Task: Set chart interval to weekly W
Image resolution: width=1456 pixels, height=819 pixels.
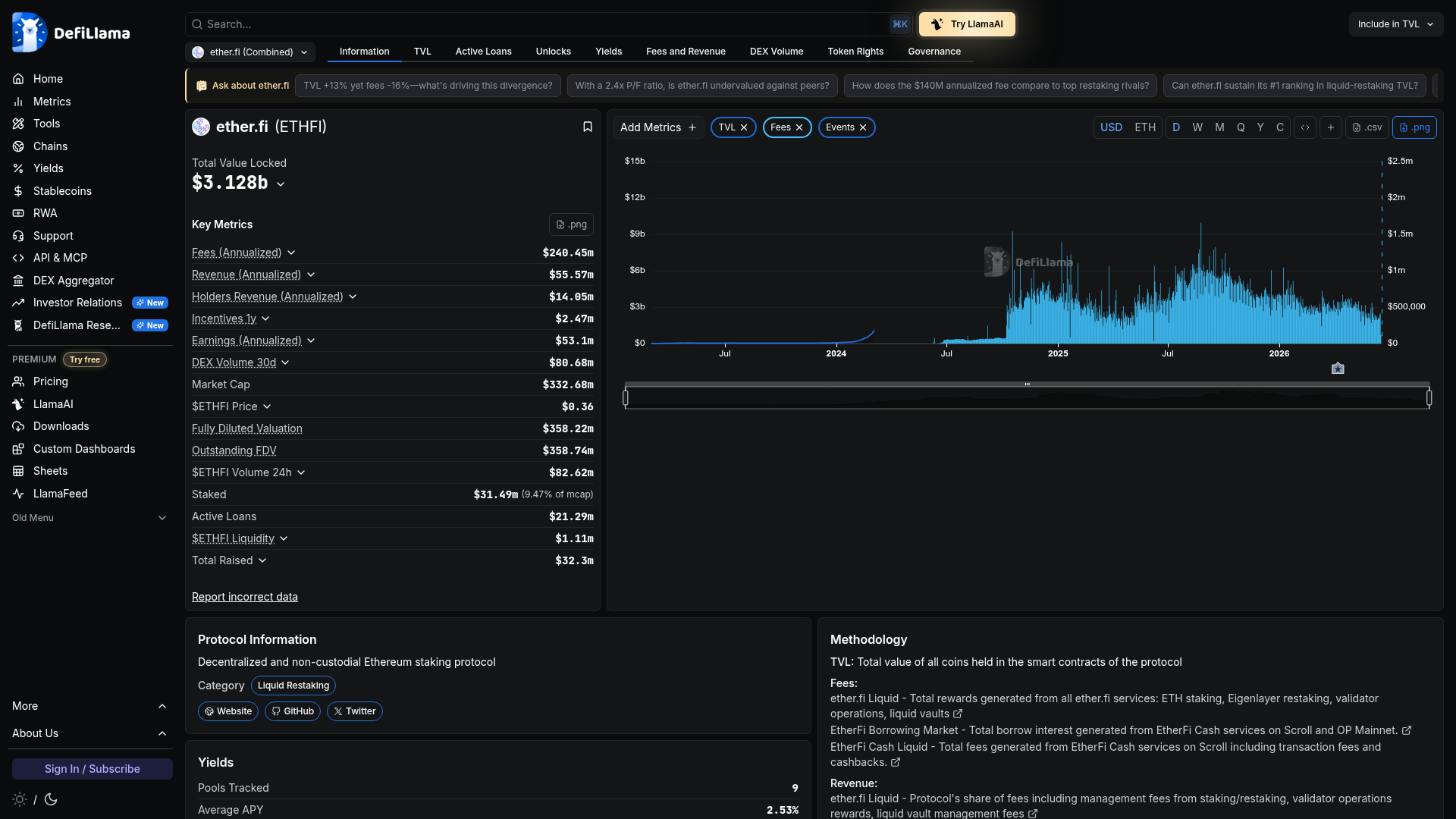Action: point(1197,127)
